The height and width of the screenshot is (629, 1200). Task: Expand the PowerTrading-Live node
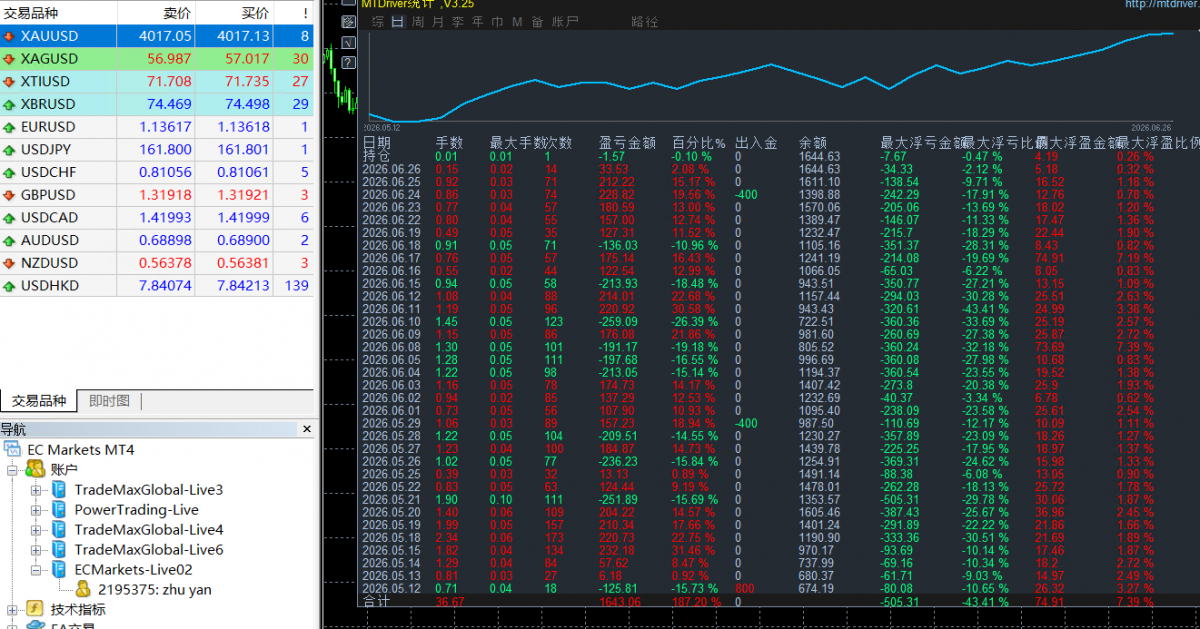36,509
